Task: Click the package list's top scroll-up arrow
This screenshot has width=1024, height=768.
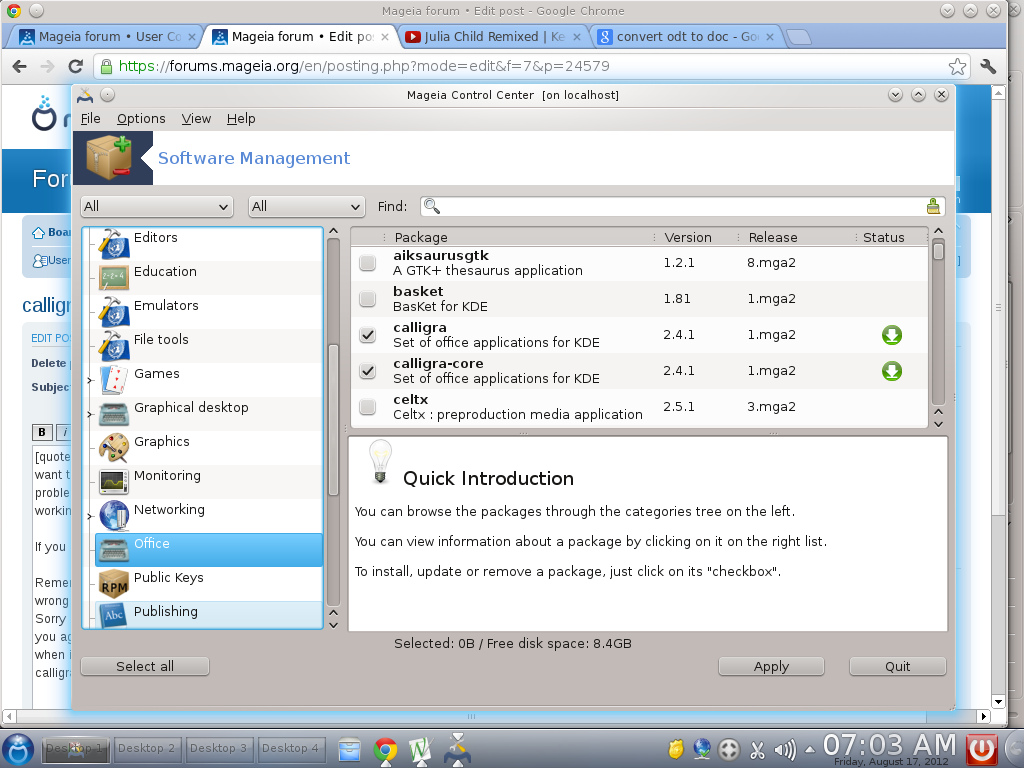Action: pyautogui.click(x=938, y=231)
